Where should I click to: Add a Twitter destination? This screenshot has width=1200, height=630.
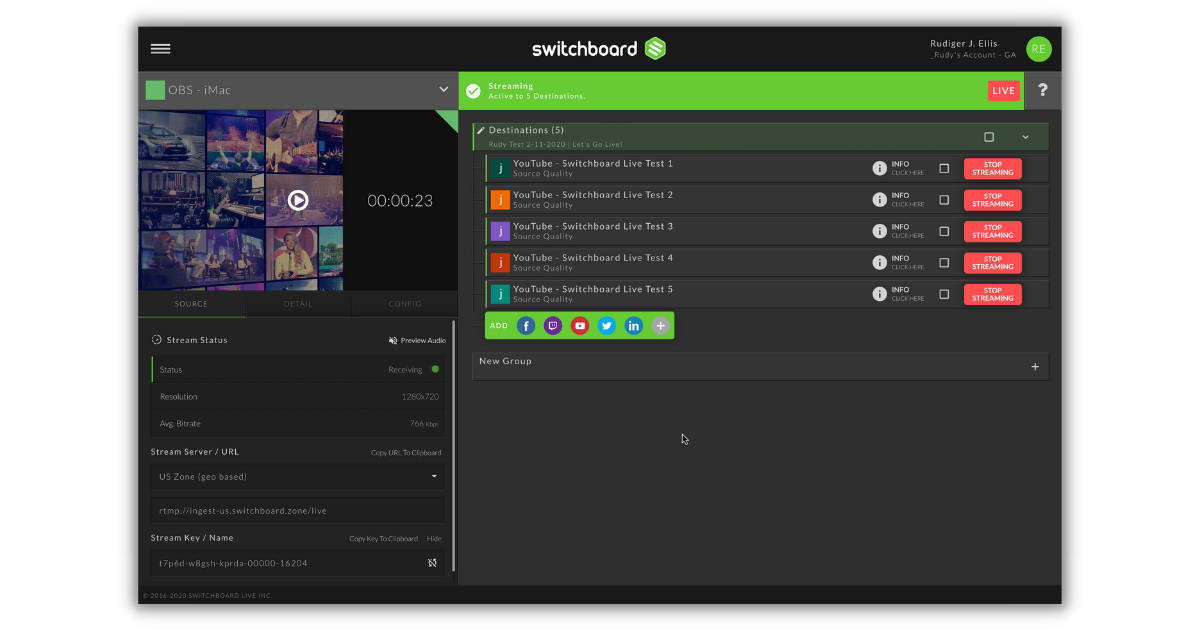(607, 325)
